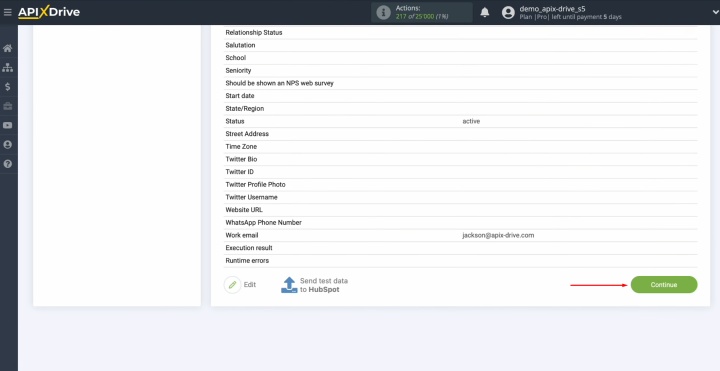This screenshot has height=371, width=720.
Task: Open the YouTube video icon in sidebar
Action: pos(7,125)
